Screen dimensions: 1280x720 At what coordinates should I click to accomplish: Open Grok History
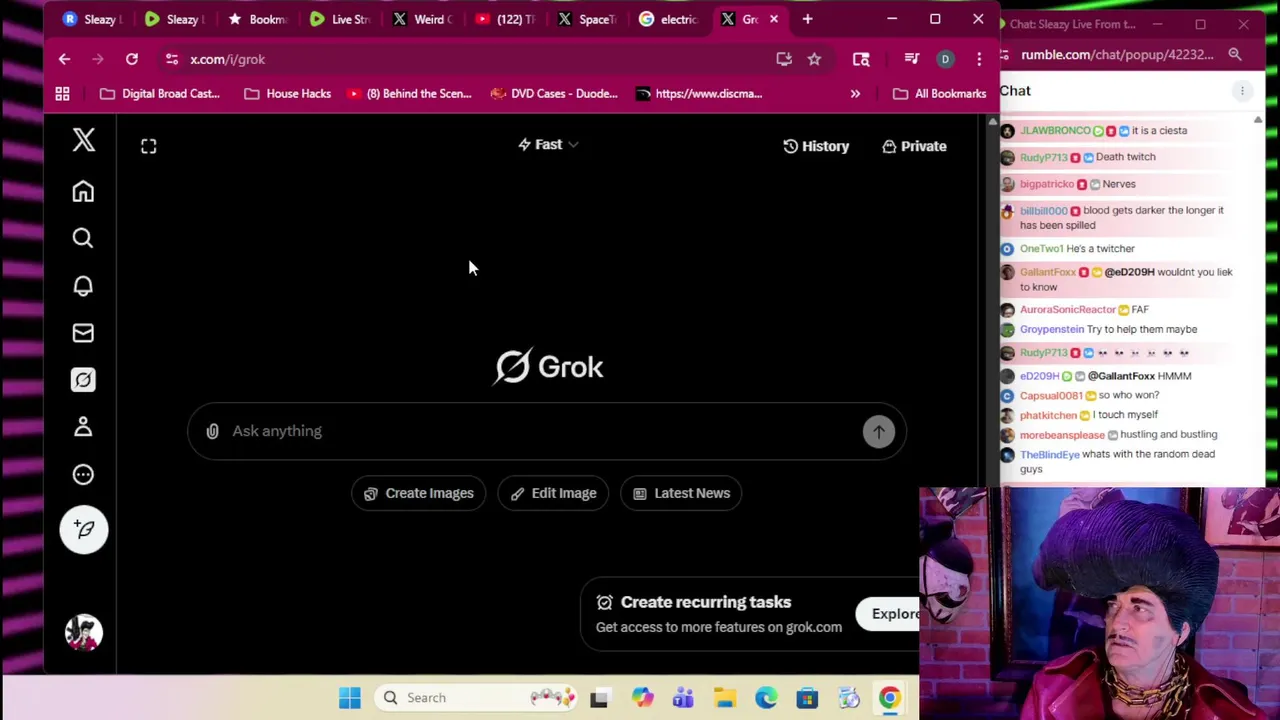(816, 146)
